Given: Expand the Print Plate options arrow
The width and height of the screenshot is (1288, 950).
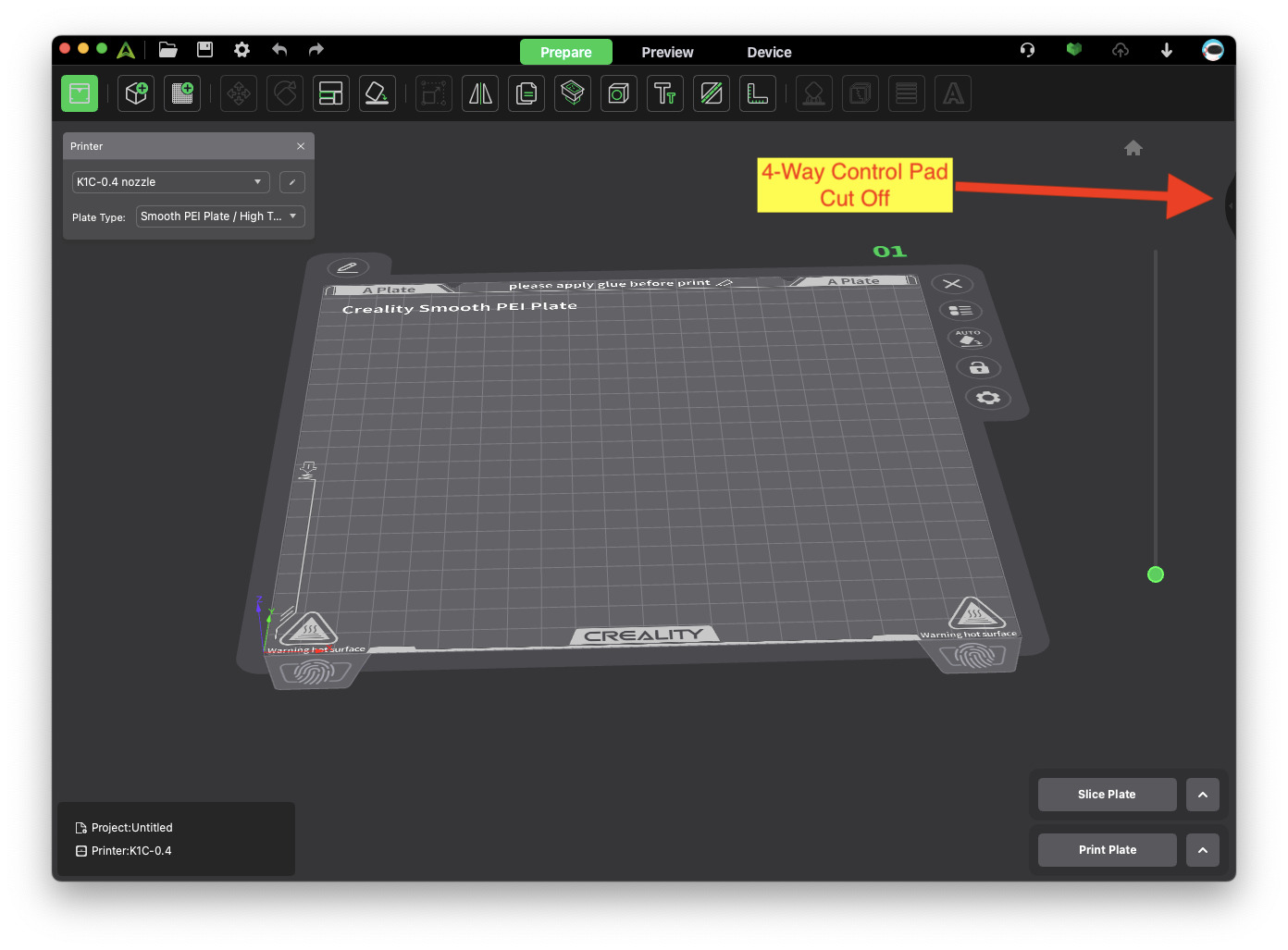Looking at the screenshot, I should (x=1203, y=850).
